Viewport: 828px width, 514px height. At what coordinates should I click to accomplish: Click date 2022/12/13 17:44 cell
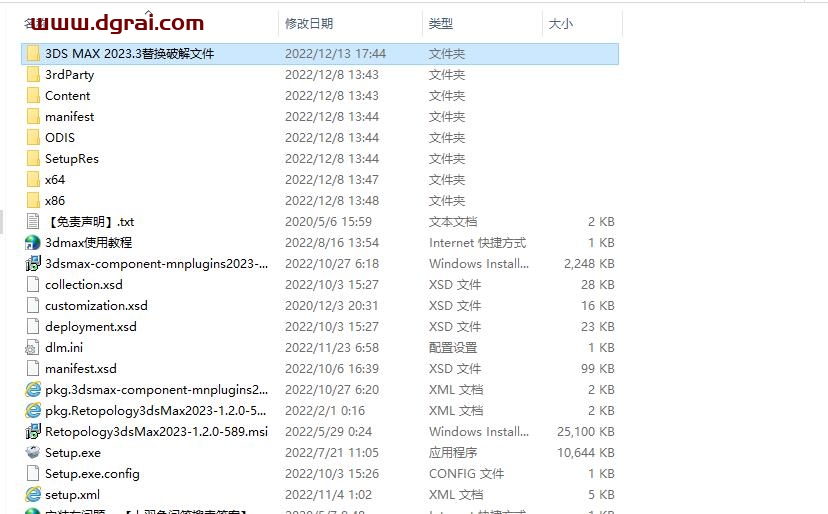tap(335, 53)
